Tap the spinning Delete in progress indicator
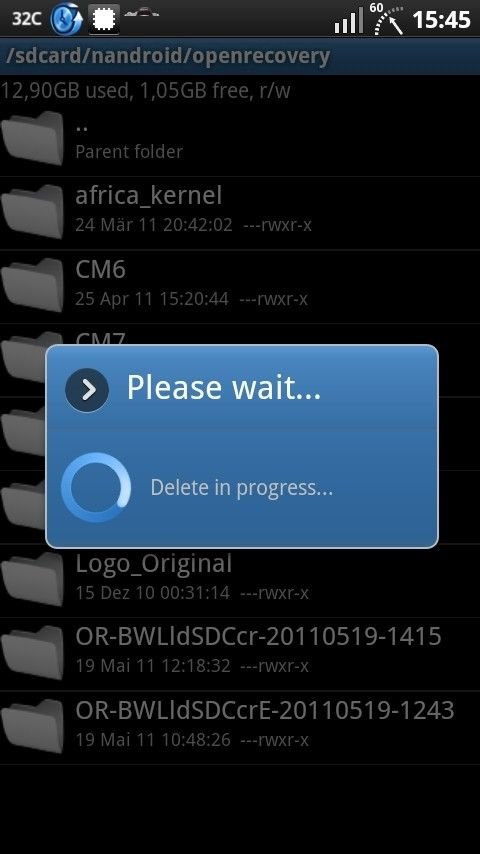 coord(96,487)
